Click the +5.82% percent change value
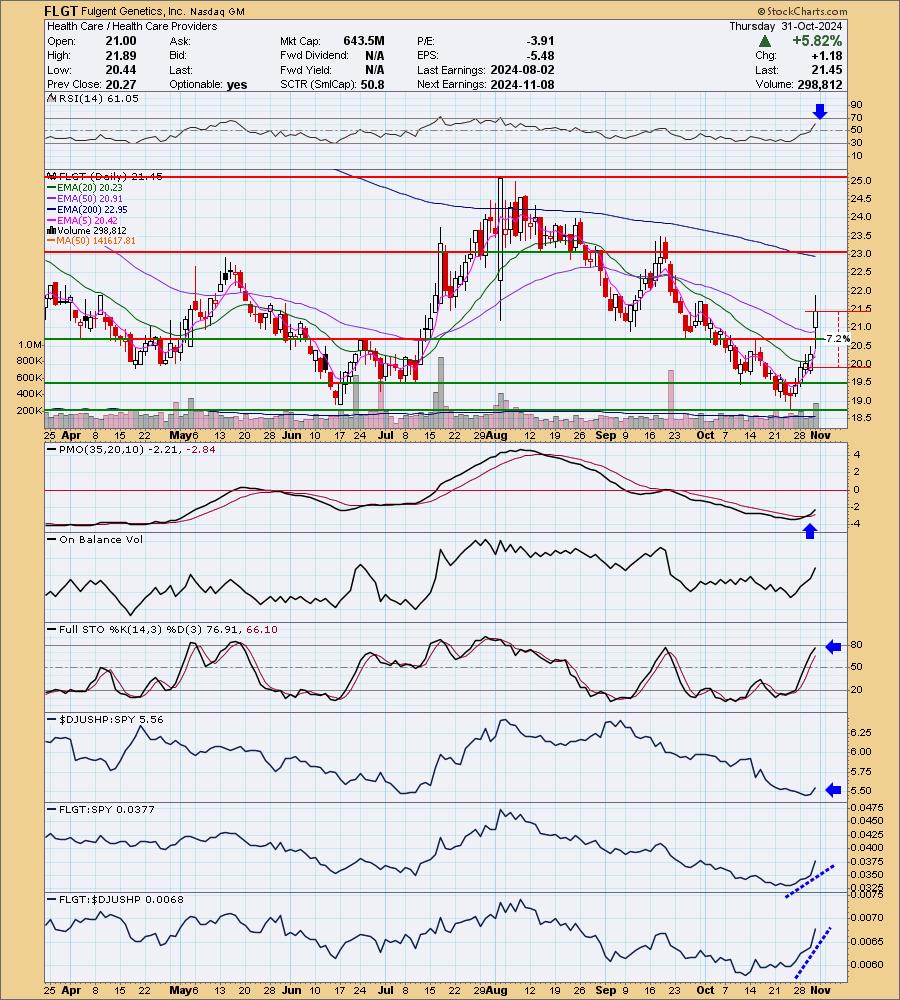The width and height of the screenshot is (900, 1000). (817, 41)
